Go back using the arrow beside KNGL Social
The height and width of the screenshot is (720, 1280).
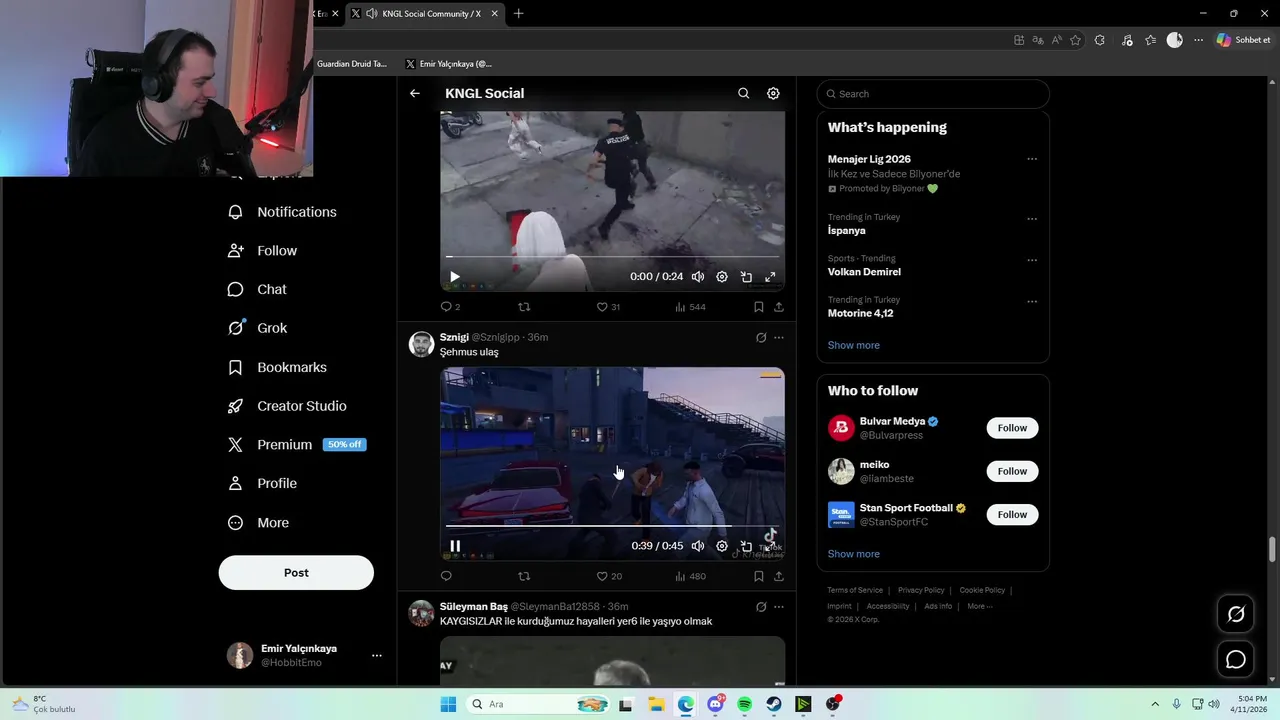click(x=415, y=93)
